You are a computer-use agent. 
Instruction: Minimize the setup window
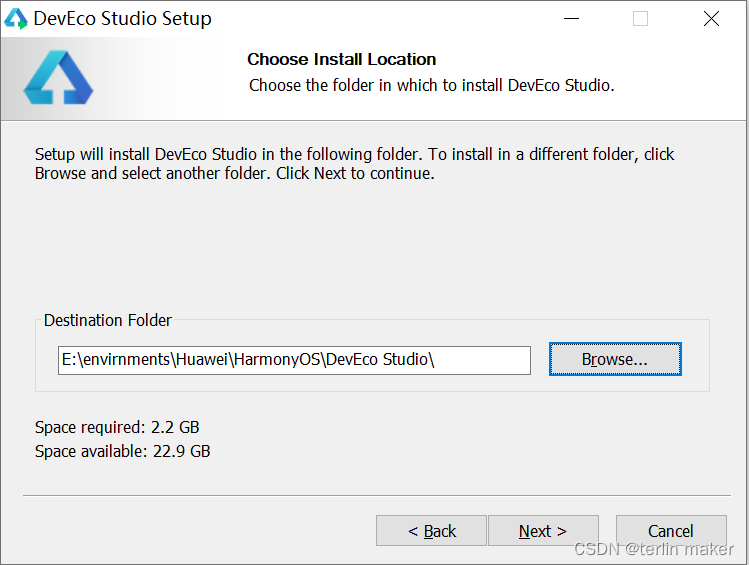click(x=571, y=19)
